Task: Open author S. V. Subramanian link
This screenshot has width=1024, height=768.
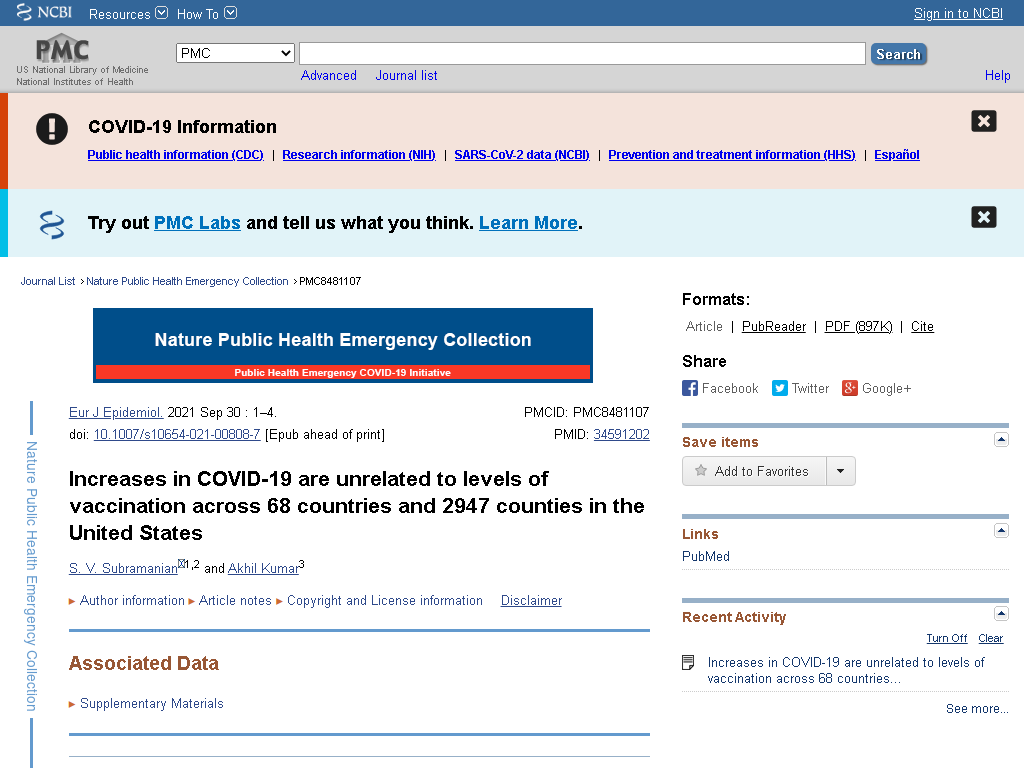Action: coord(123,569)
